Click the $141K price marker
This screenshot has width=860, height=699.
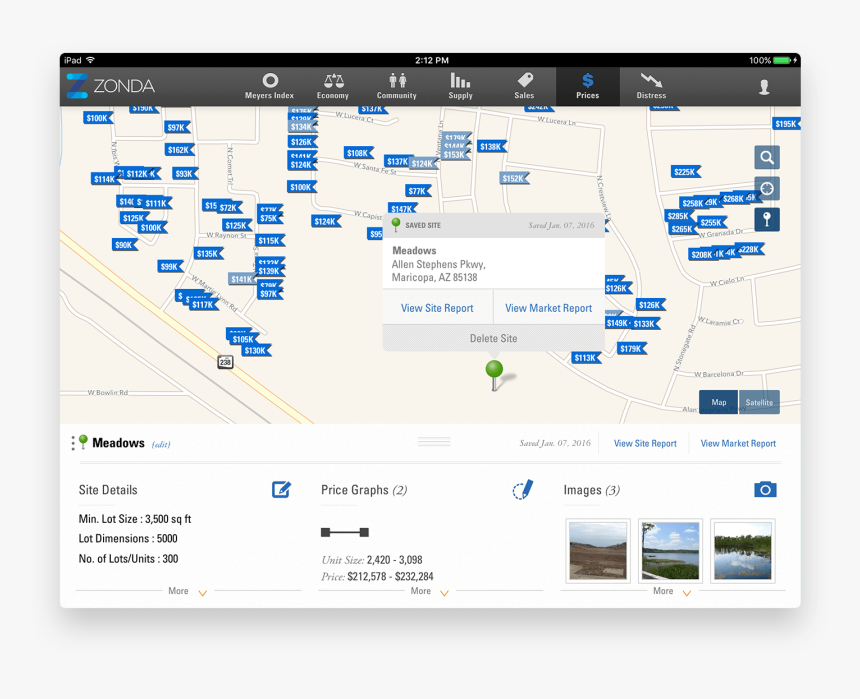pyautogui.click(x=242, y=279)
